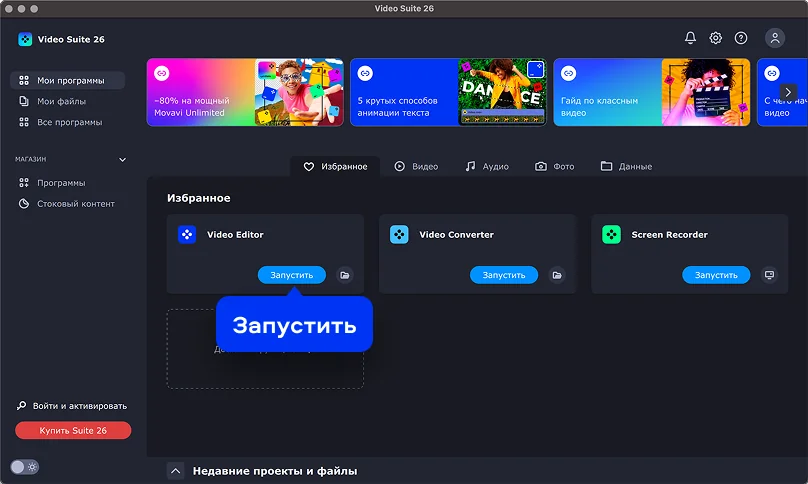Click the Купить Suite 26 button
The height and width of the screenshot is (484, 808).
coord(73,430)
